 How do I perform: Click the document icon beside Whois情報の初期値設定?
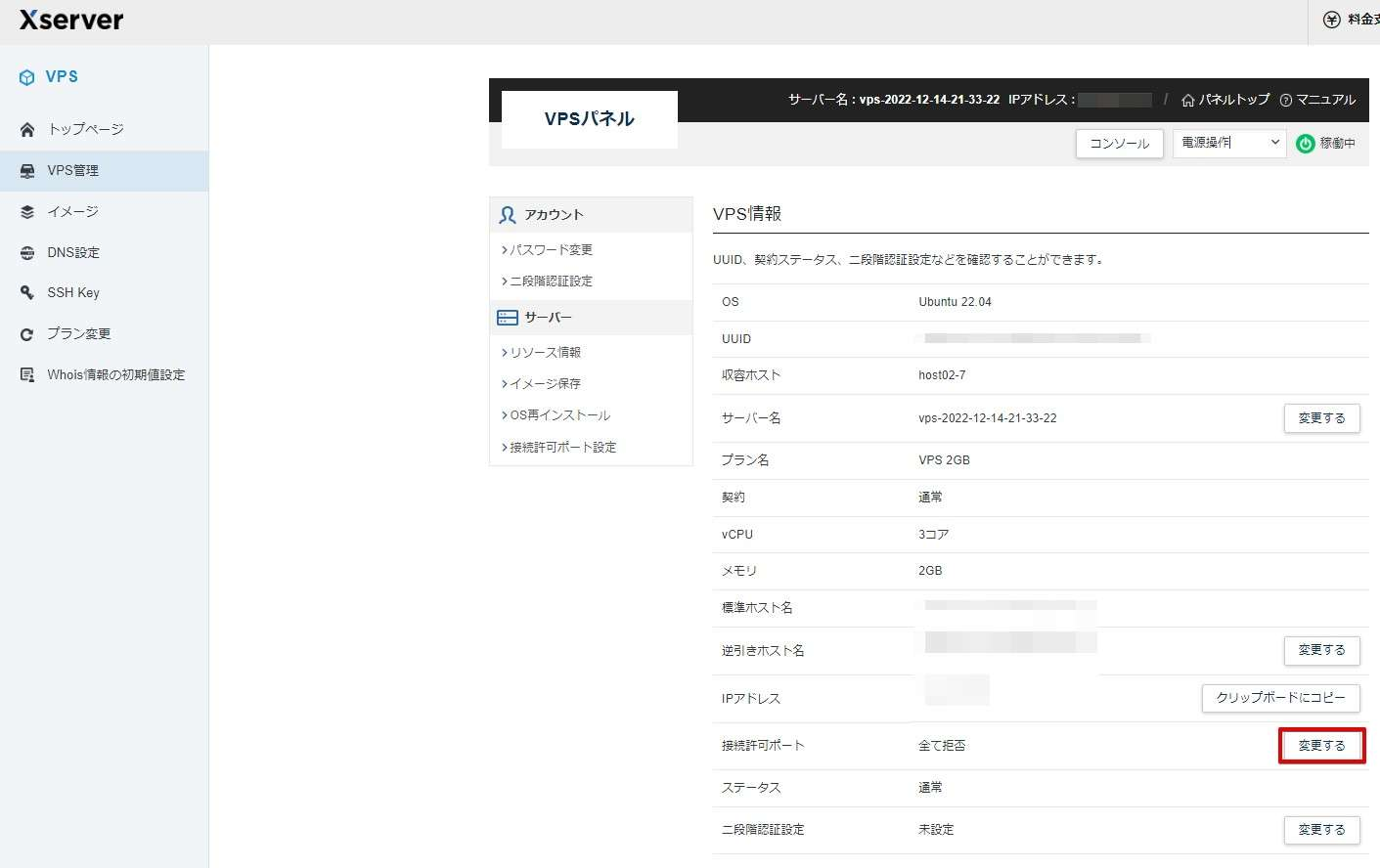(x=27, y=374)
